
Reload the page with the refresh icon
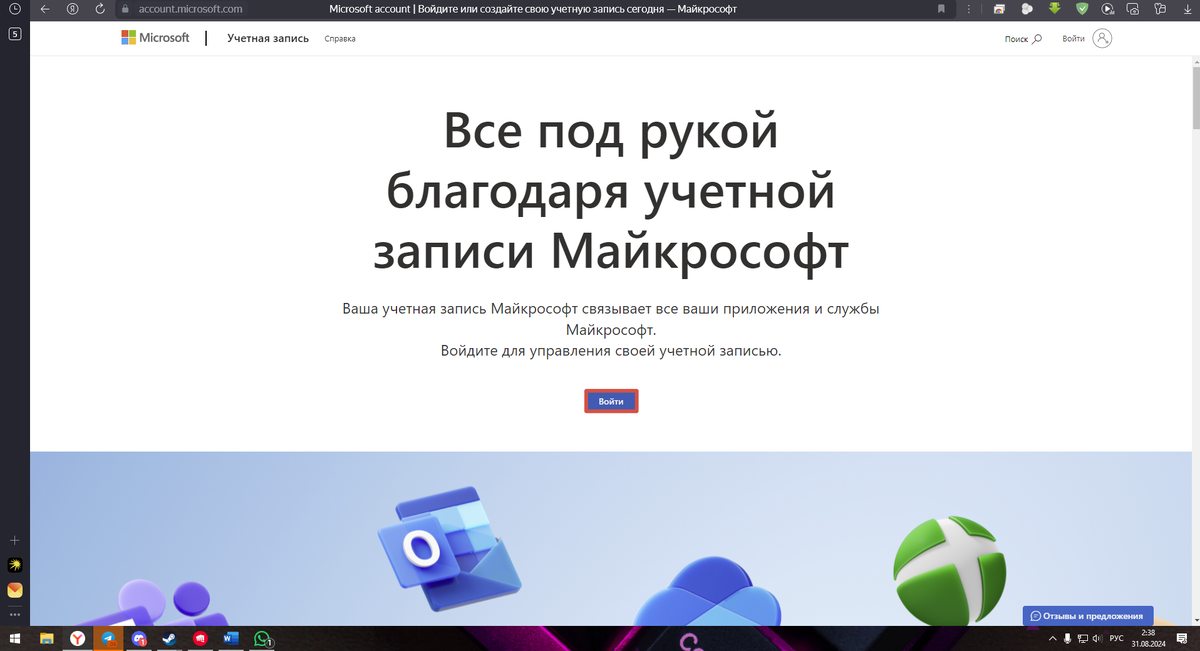tap(99, 9)
